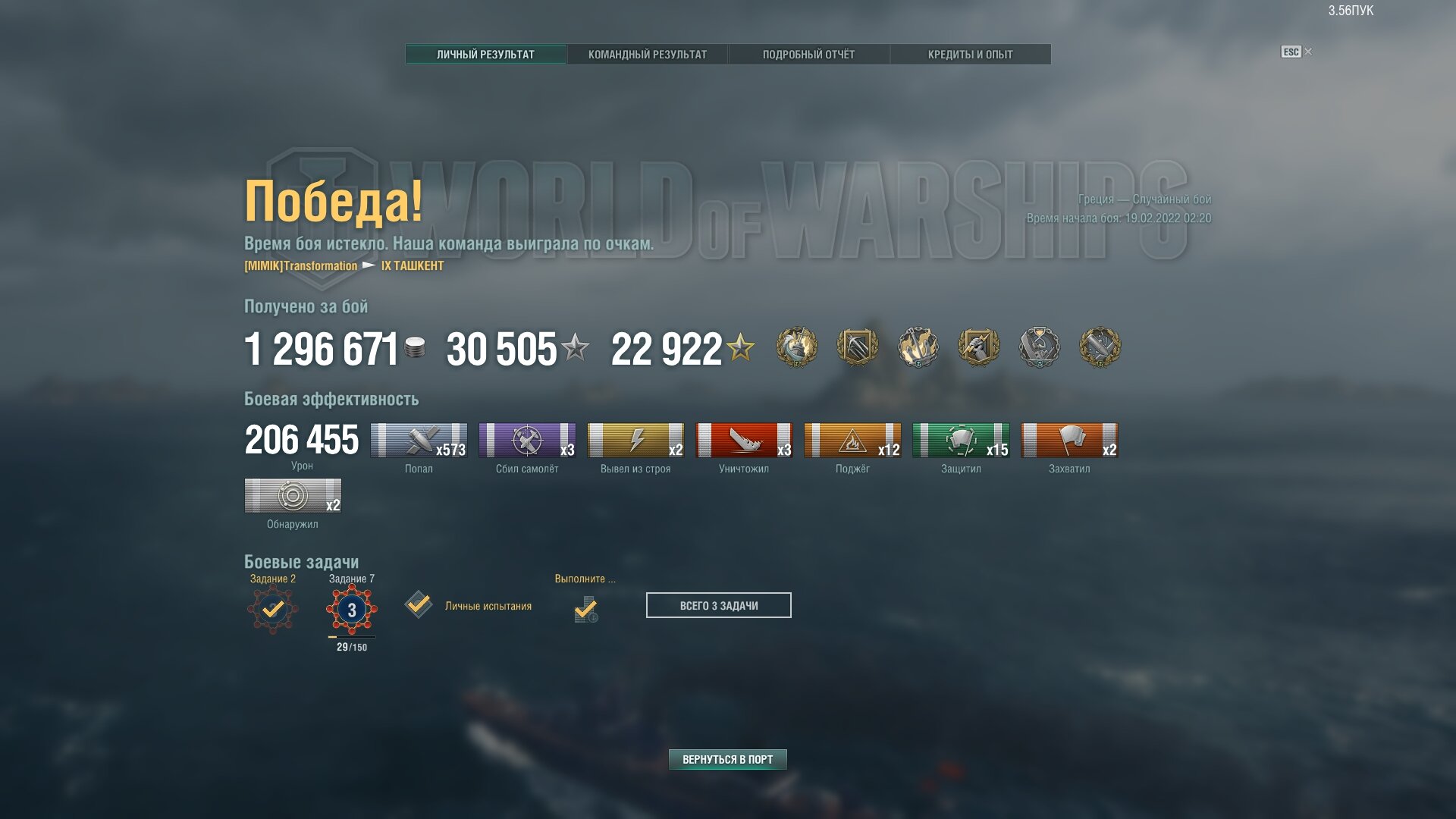Viewport: 1456px width, 819px height.
Task: Click the Поджёг x12 fire ribbon
Action: pos(852,441)
